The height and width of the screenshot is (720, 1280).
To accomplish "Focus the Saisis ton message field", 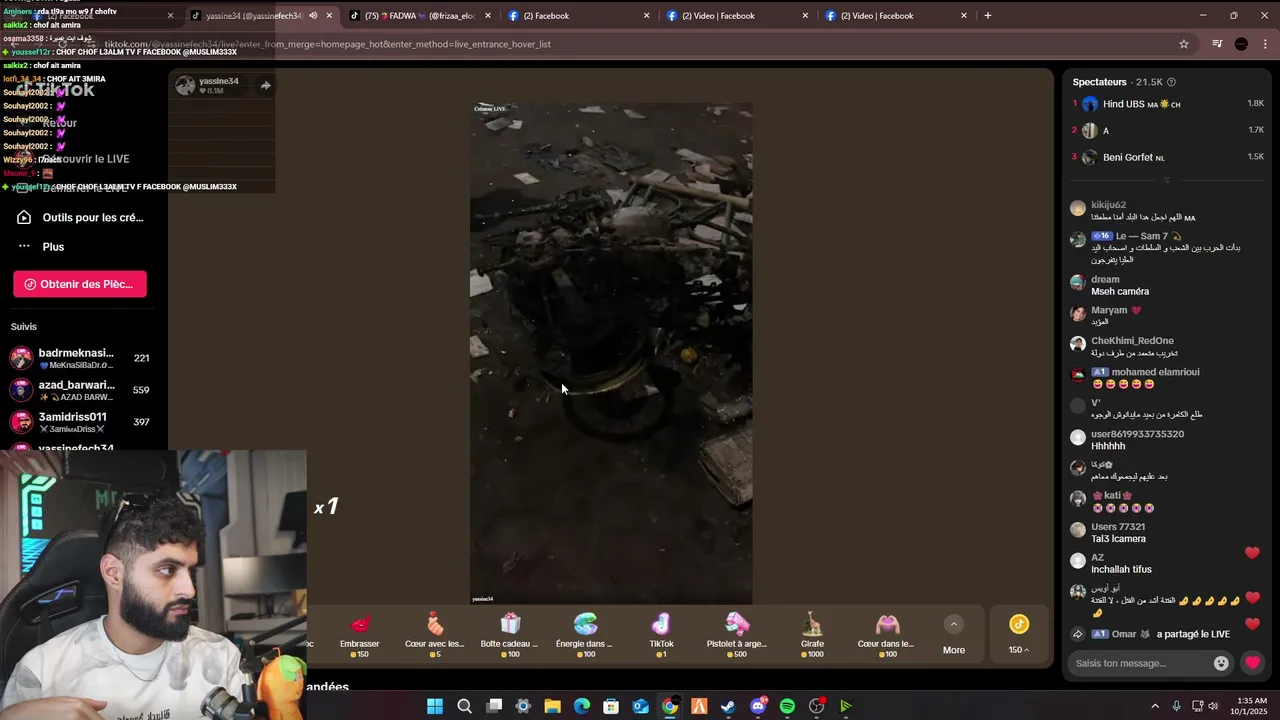I will [1141, 663].
